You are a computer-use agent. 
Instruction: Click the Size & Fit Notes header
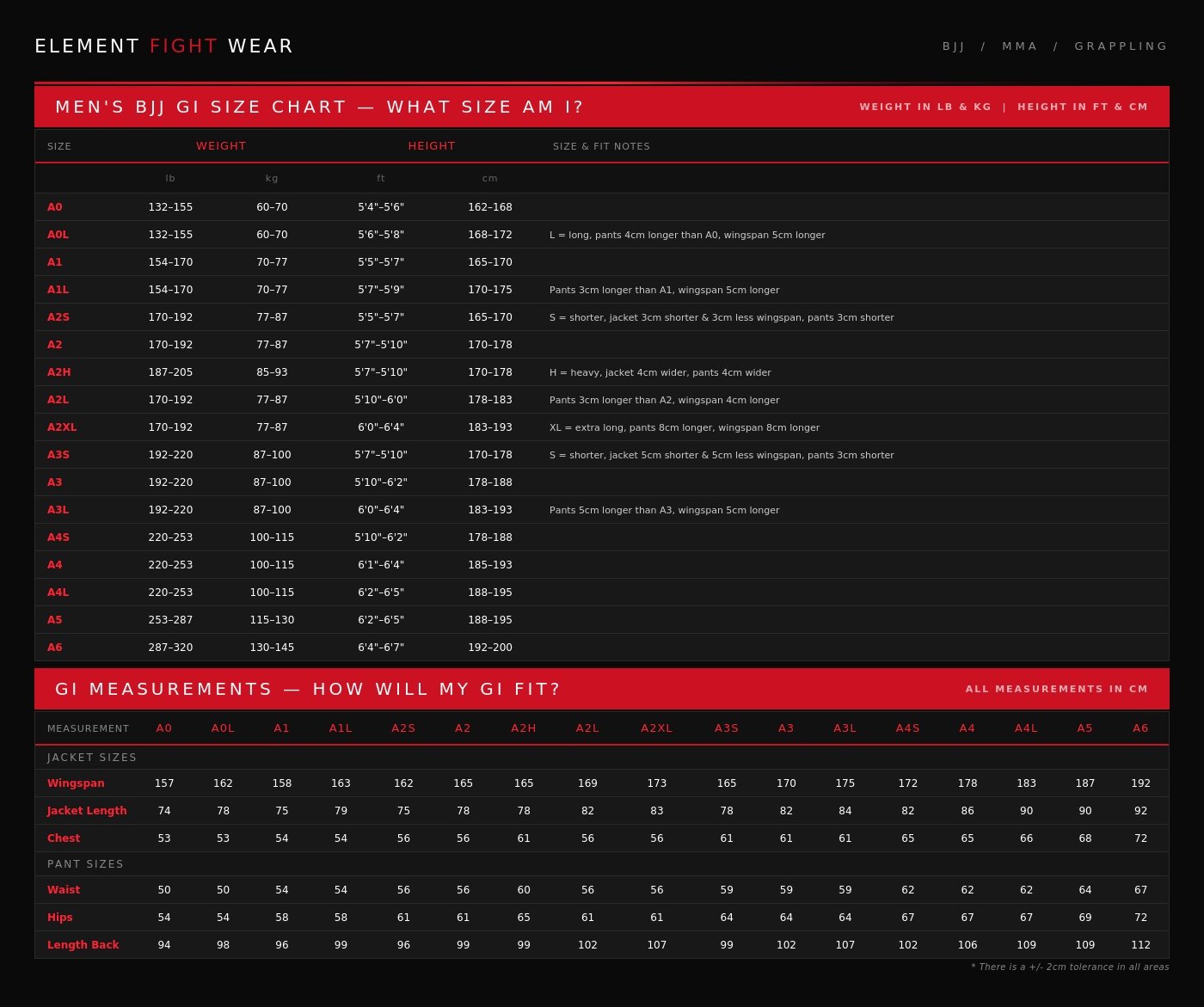click(601, 146)
